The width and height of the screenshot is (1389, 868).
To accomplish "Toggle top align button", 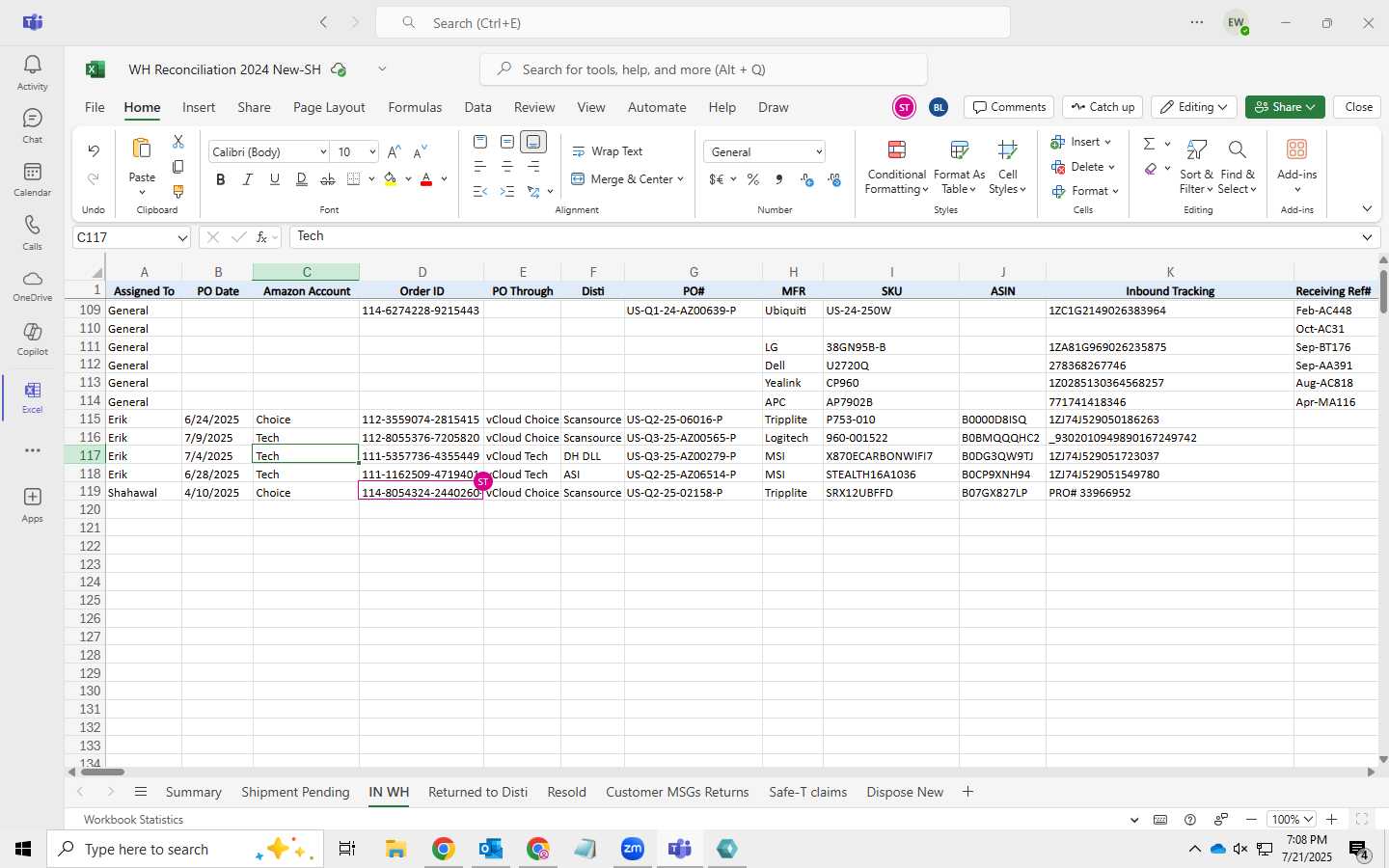I will (480, 142).
